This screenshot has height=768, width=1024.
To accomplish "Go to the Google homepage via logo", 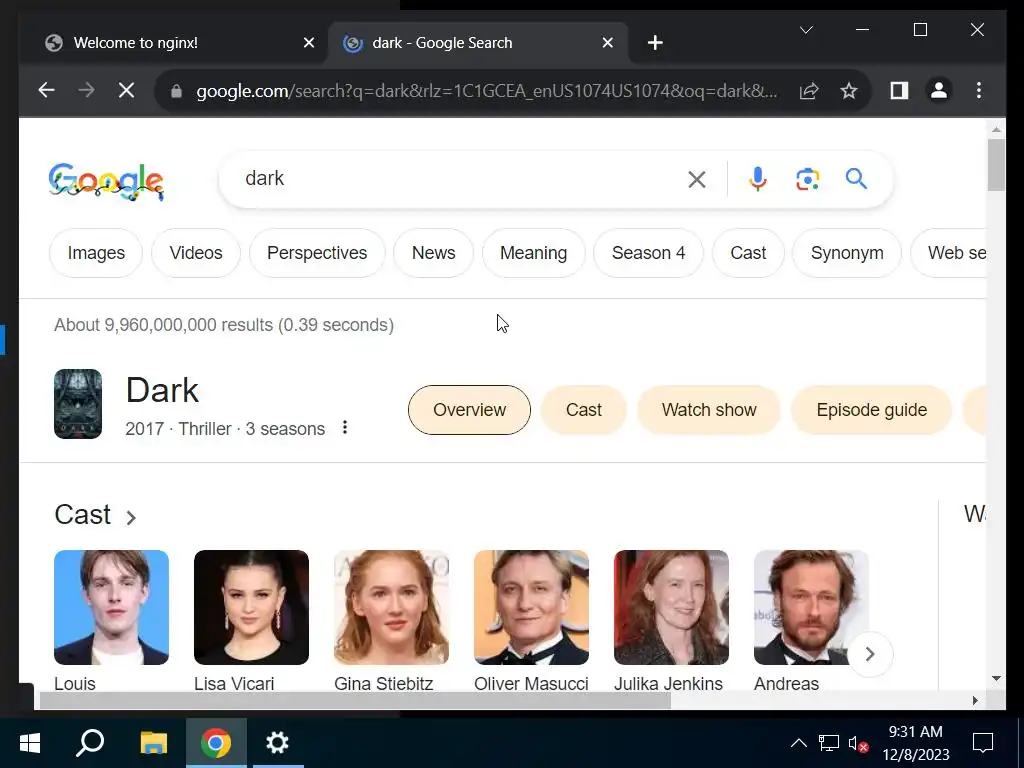I will coord(106,181).
